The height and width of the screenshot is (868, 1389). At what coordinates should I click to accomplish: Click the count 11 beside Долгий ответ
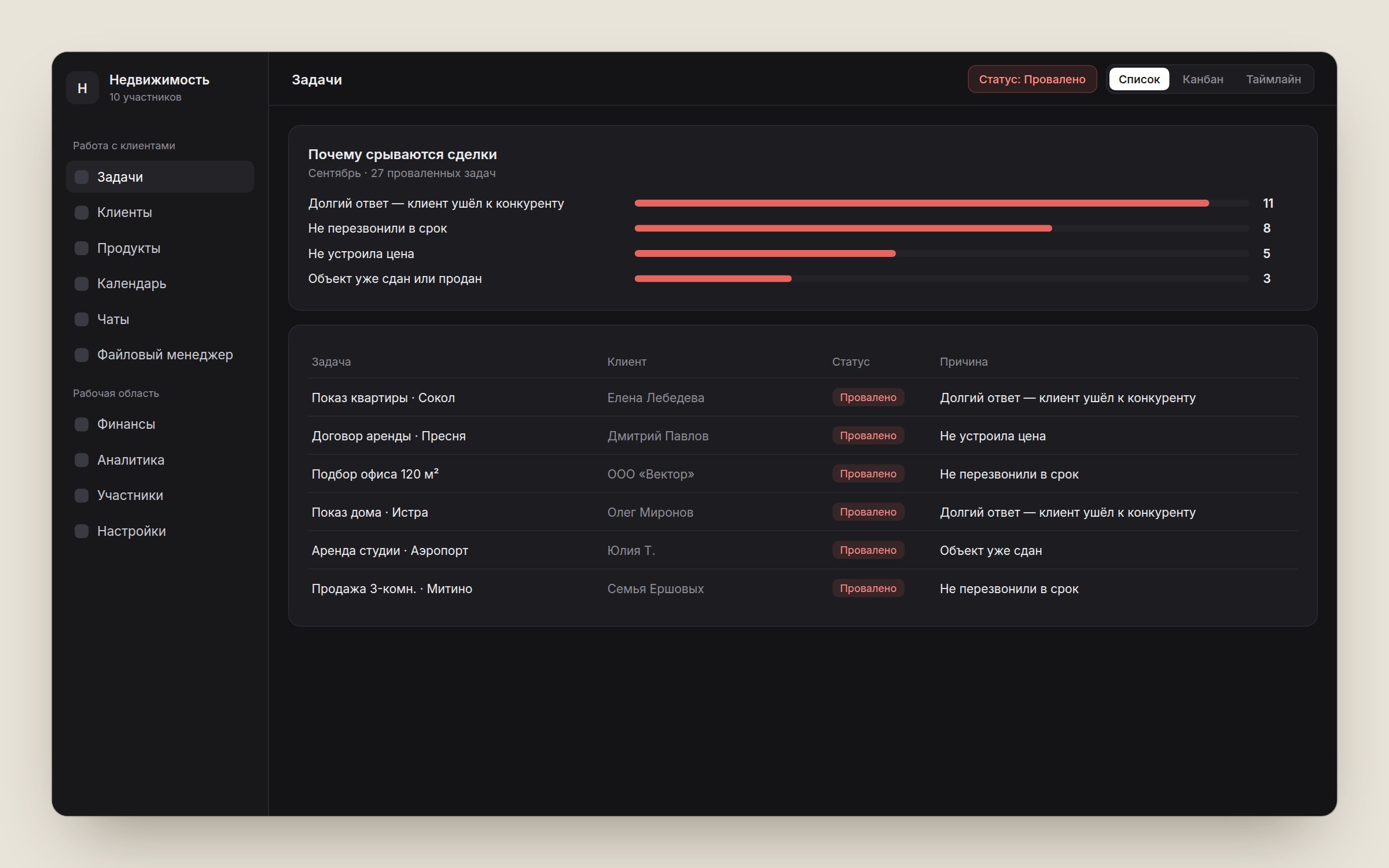point(1267,203)
